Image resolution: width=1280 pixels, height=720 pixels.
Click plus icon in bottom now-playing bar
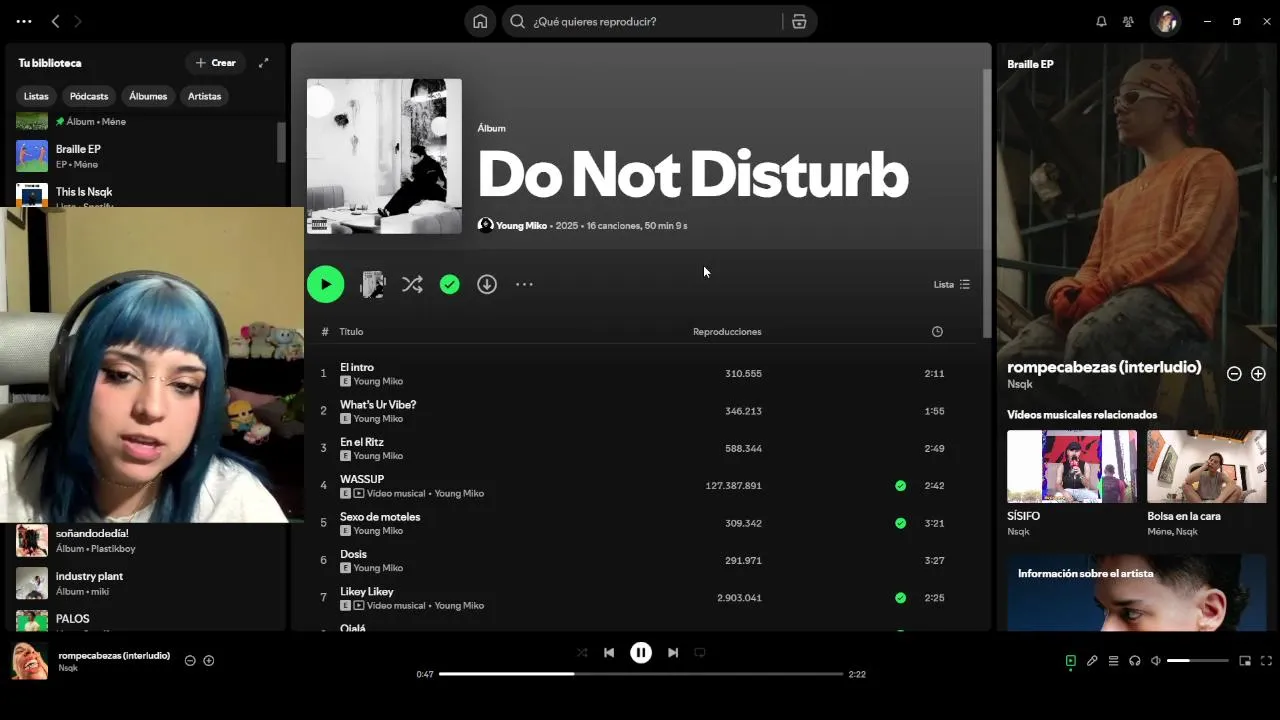click(x=209, y=661)
